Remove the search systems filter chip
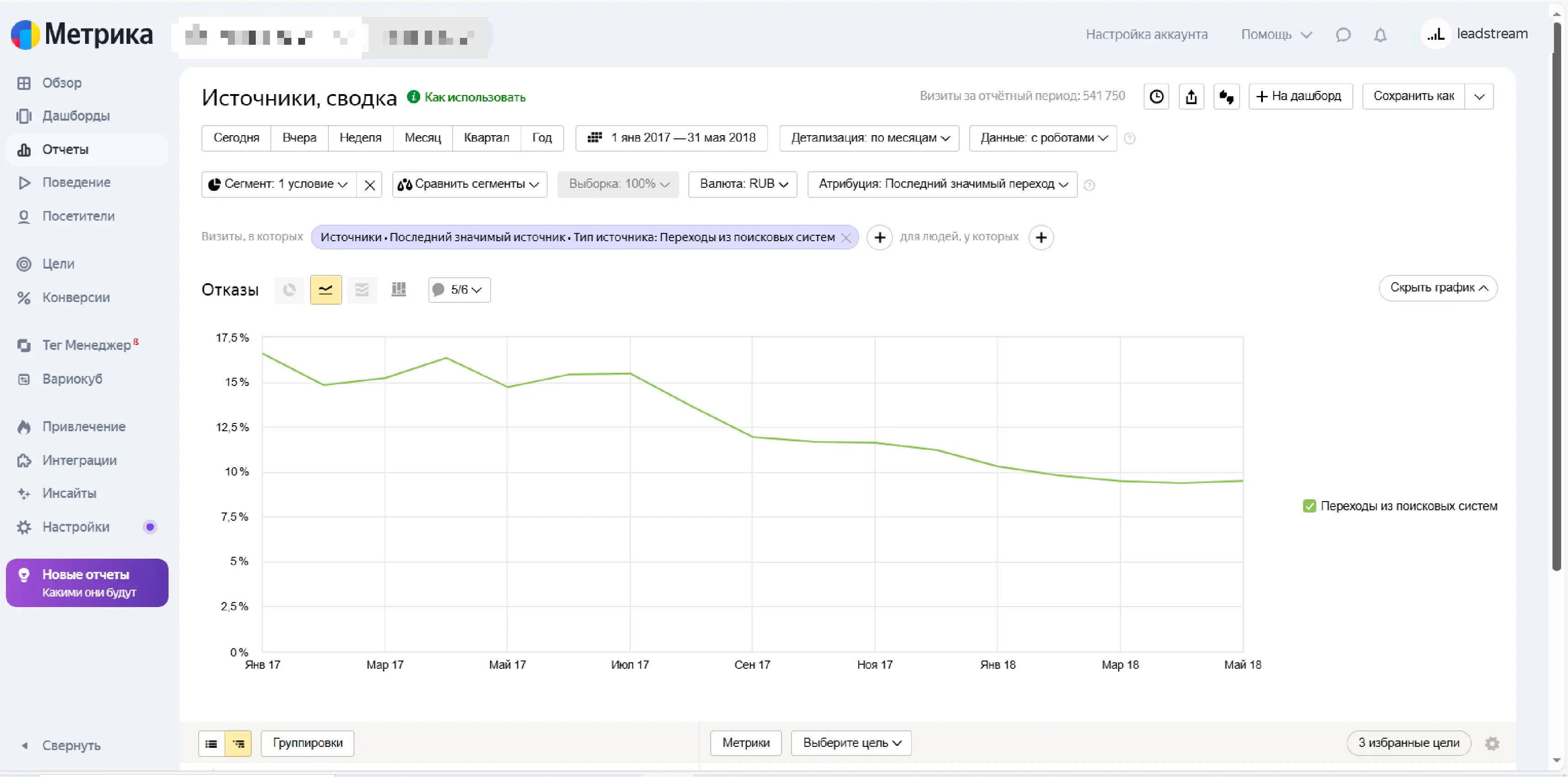Image resolution: width=1568 pixels, height=777 pixels. (846, 238)
